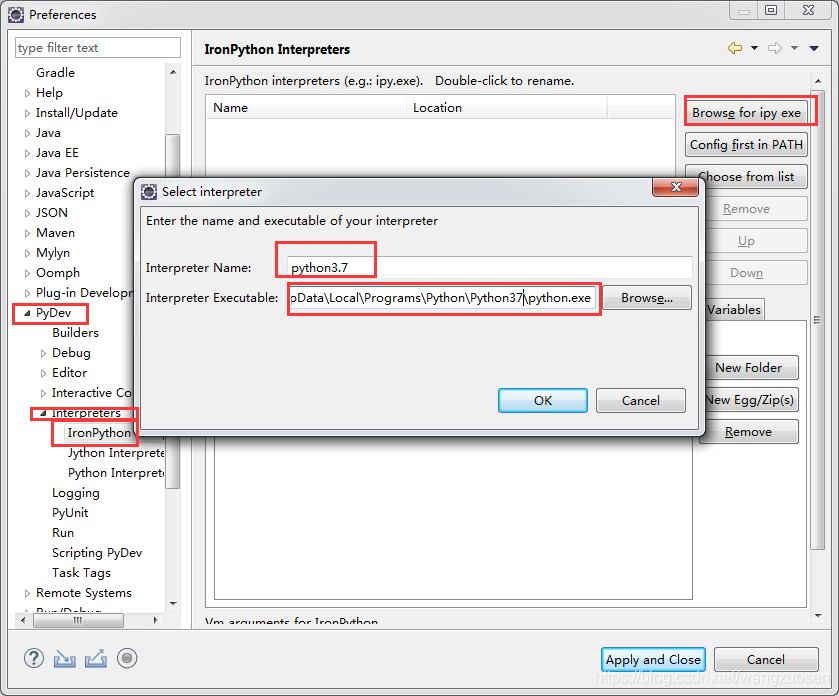Click the lower Remove button for libraries

click(749, 432)
